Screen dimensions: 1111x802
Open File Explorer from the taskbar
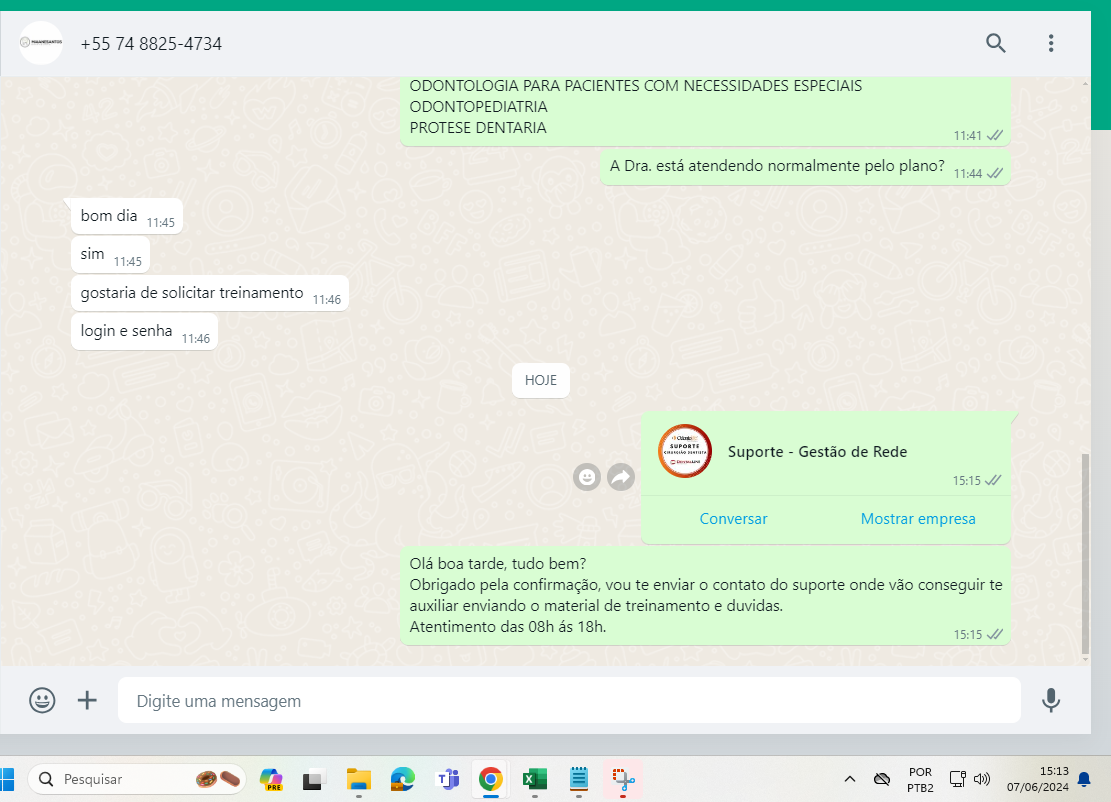click(x=359, y=779)
